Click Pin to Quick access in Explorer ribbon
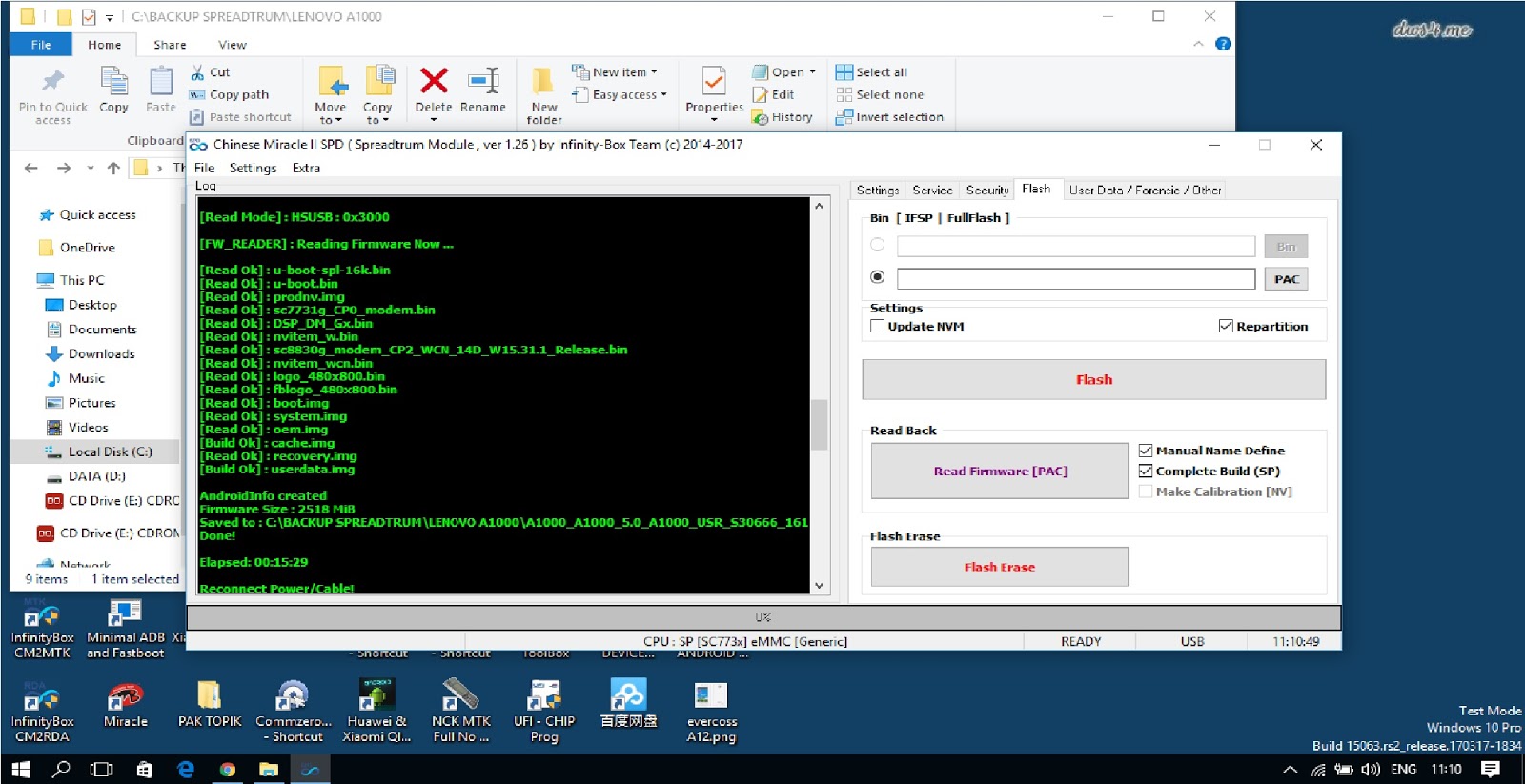 [x=52, y=96]
